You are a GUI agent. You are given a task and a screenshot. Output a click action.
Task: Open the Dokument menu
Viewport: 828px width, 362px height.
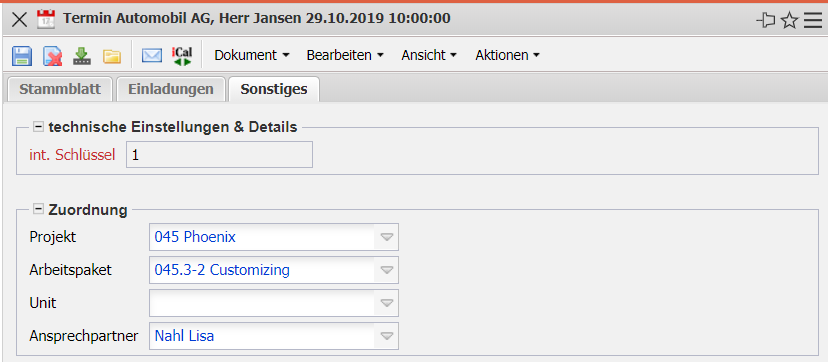(x=252, y=55)
